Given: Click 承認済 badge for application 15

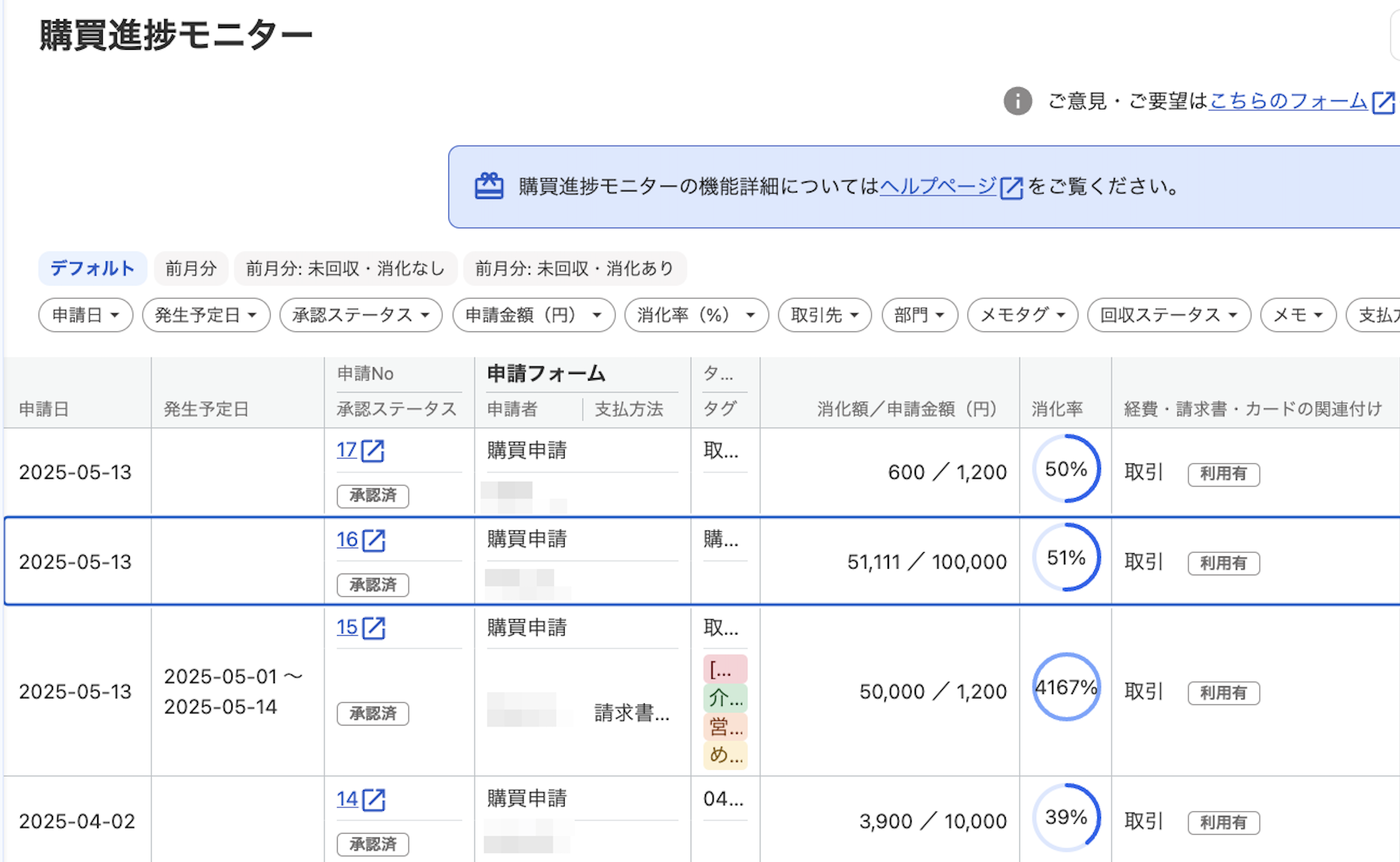Looking at the screenshot, I should 373,714.
